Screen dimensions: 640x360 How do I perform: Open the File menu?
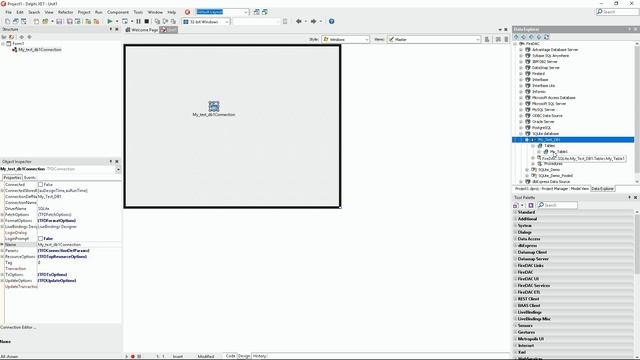9,12
